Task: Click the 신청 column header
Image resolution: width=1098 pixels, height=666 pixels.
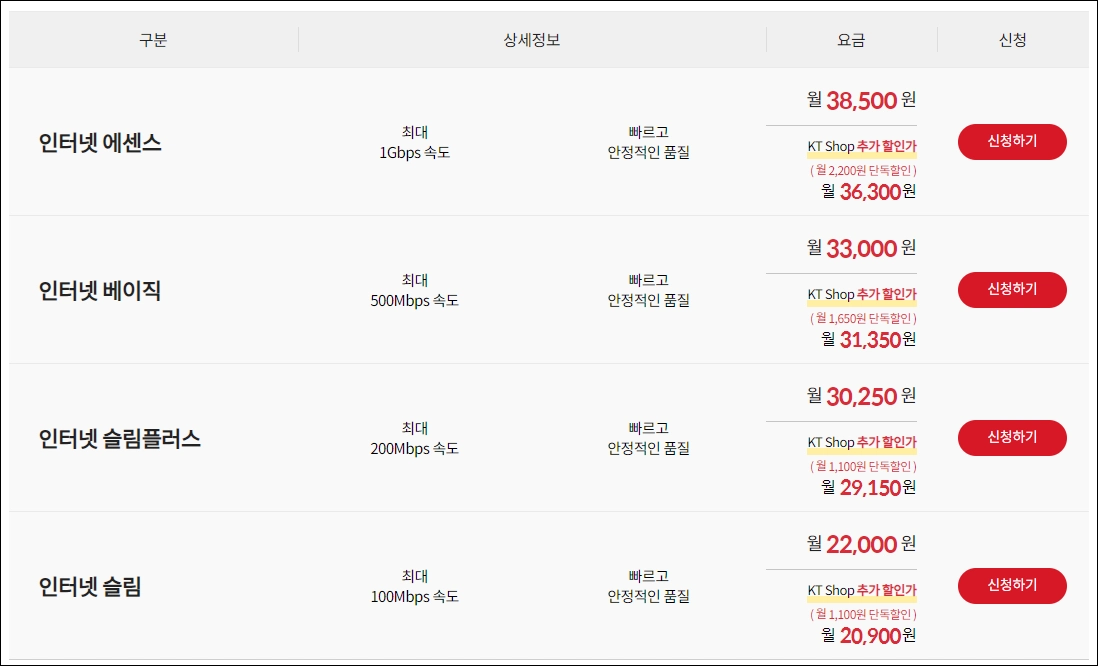Action: (x=1012, y=38)
